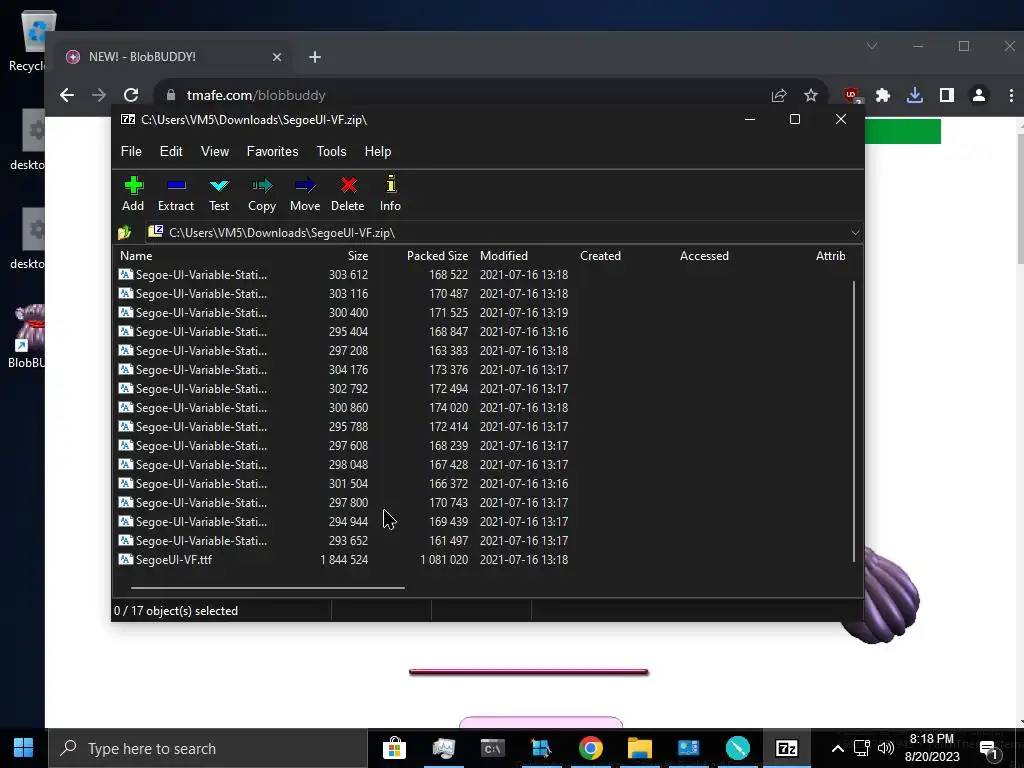1024x768 pixels.
Task: Open the Help menu
Action: 377,152
